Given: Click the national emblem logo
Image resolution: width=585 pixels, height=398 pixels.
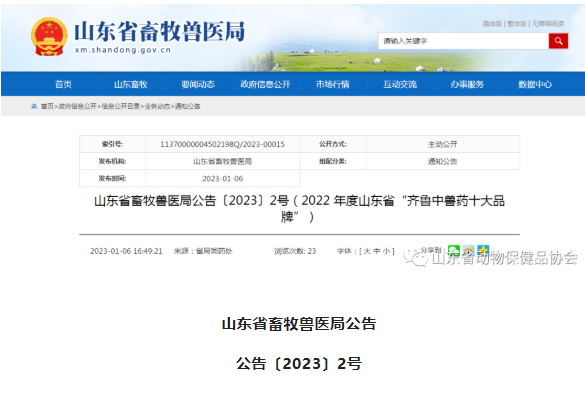Looking at the screenshot, I should pos(49,37).
